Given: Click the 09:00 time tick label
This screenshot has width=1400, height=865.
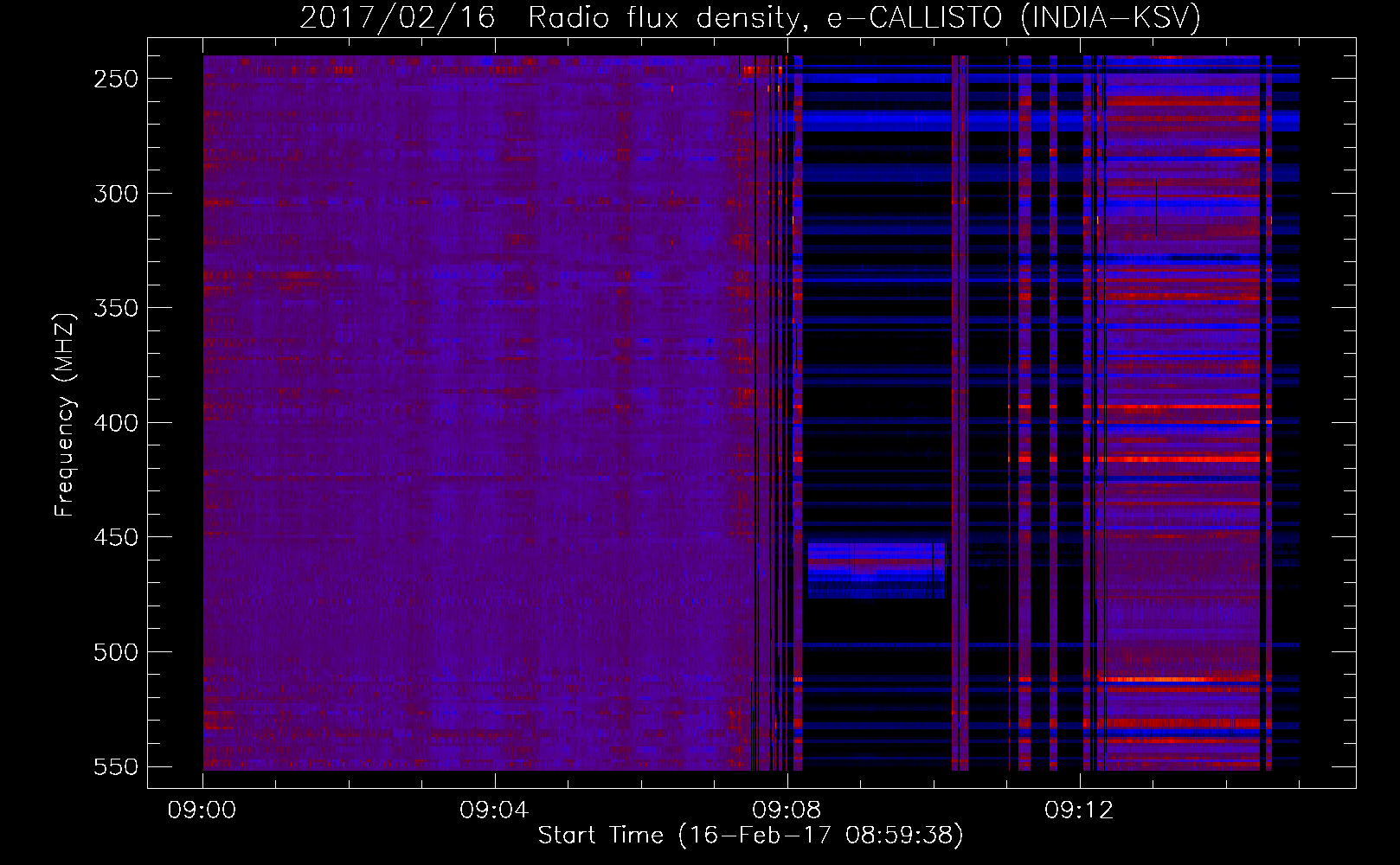Looking at the screenshot, I should (x=202, y=811).
